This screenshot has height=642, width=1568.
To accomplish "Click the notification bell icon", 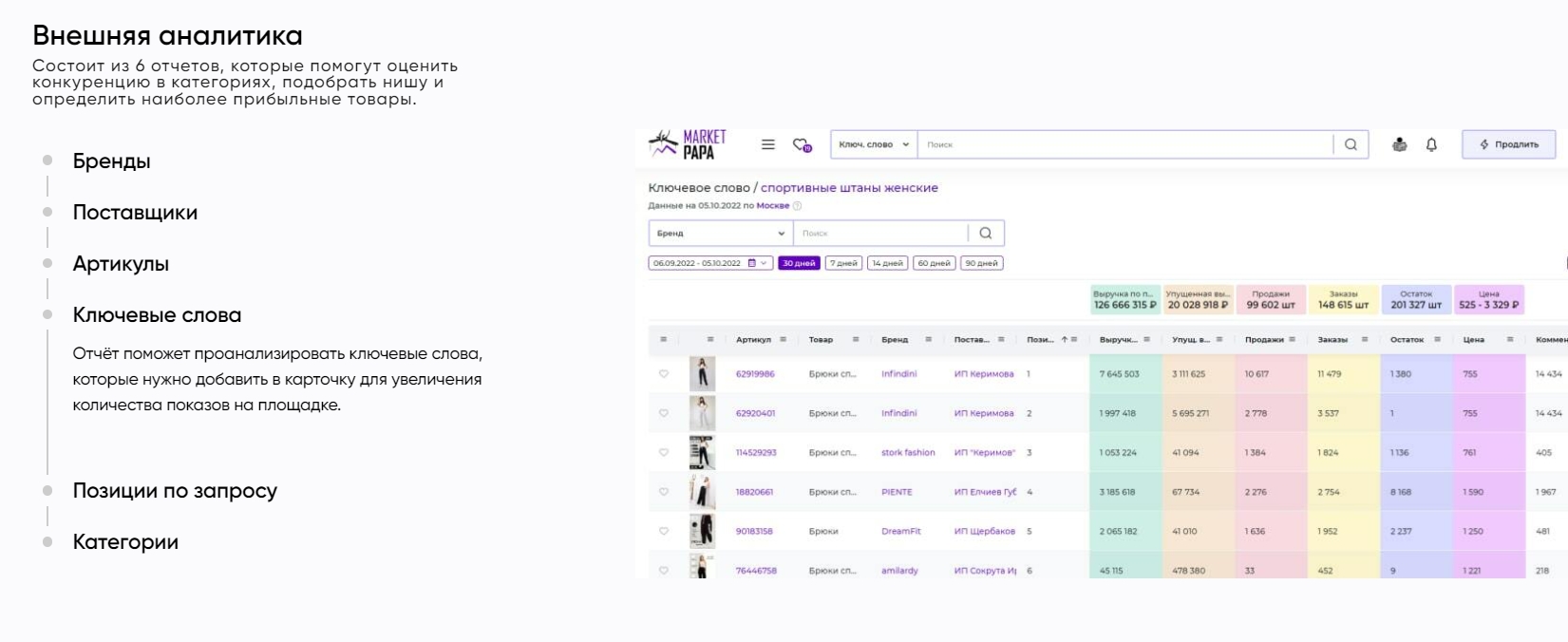I will pyautogui.click(x=1431, y=144).
